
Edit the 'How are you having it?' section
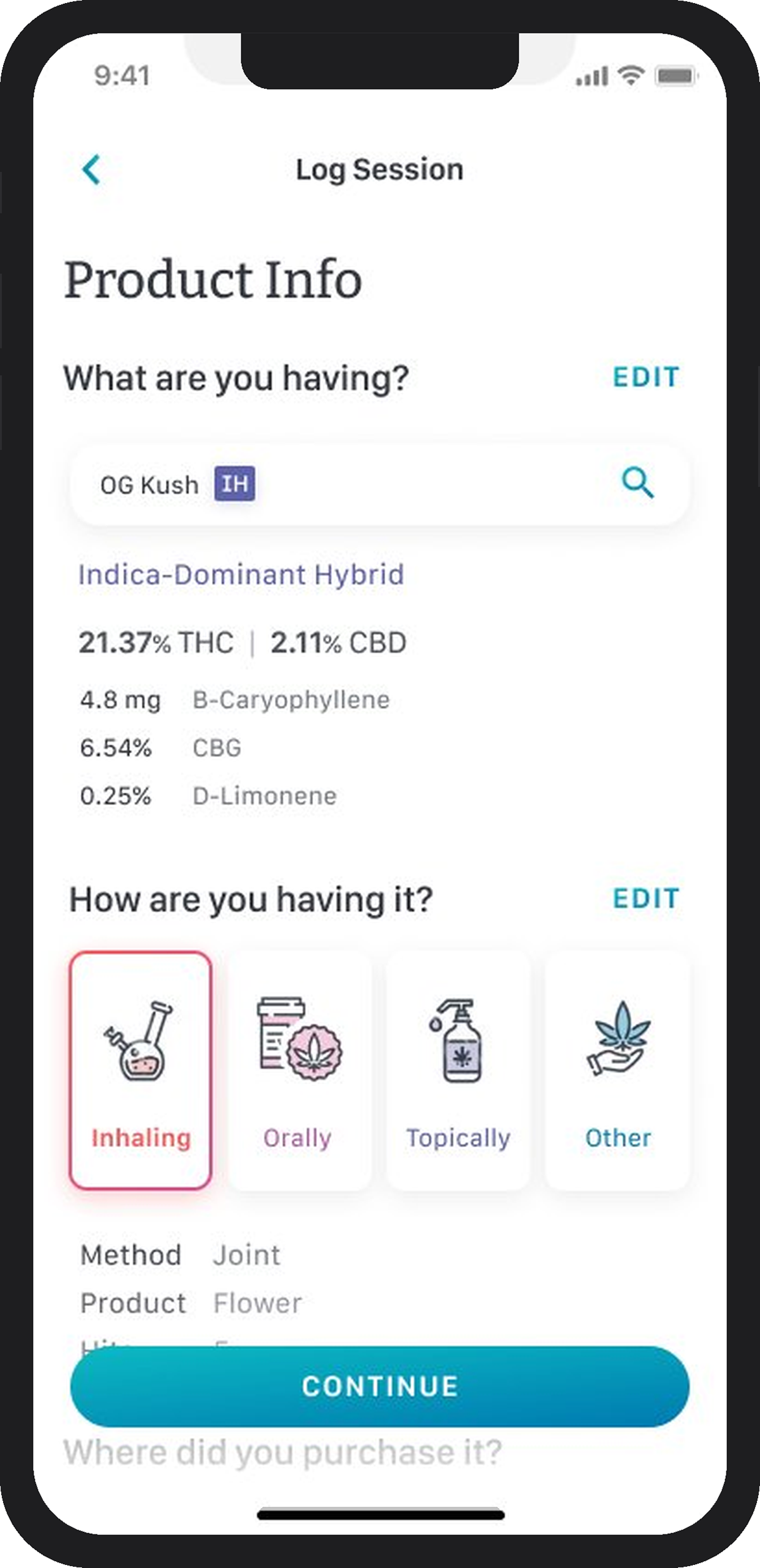645,899
